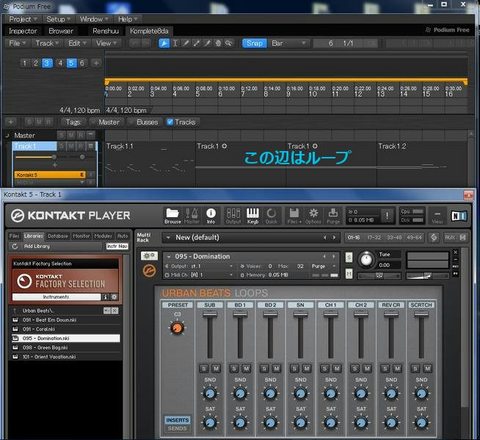This screenshot has width=480, height=440.
Task: Click the Kontakt 5 plugin slot on Track1
Action: tap(49, 175)
